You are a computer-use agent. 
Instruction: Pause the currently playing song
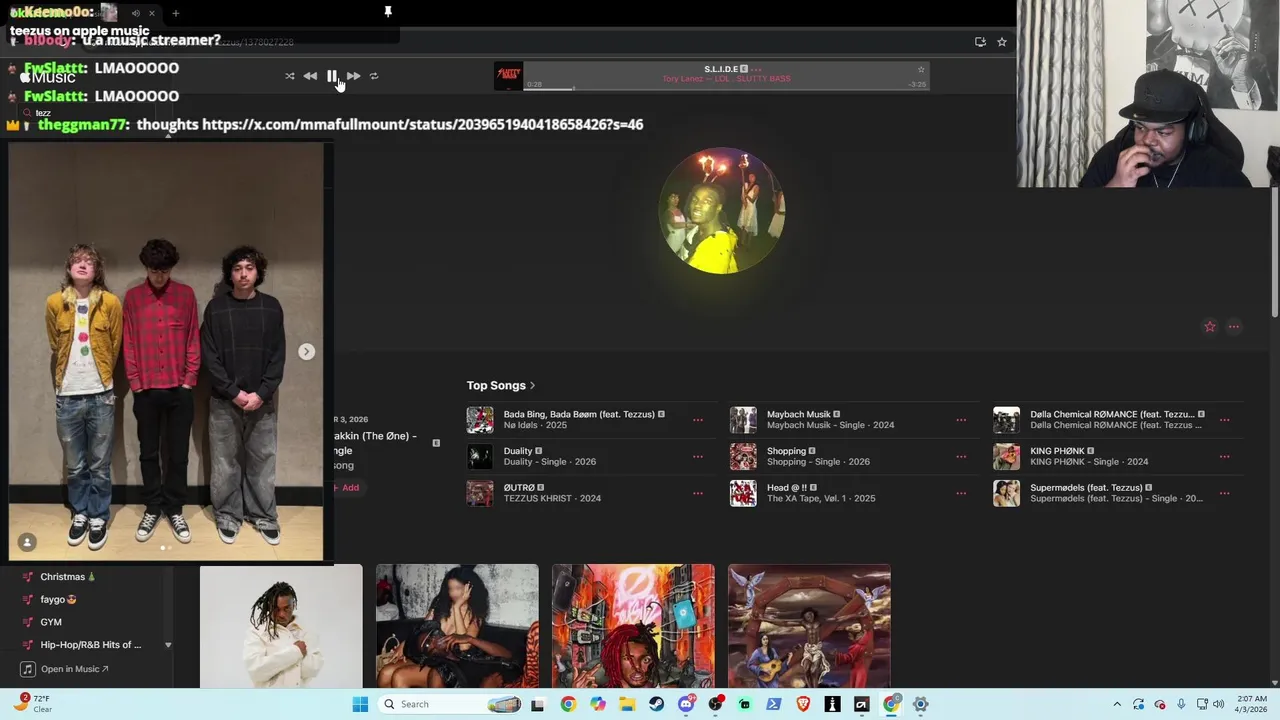332,76
